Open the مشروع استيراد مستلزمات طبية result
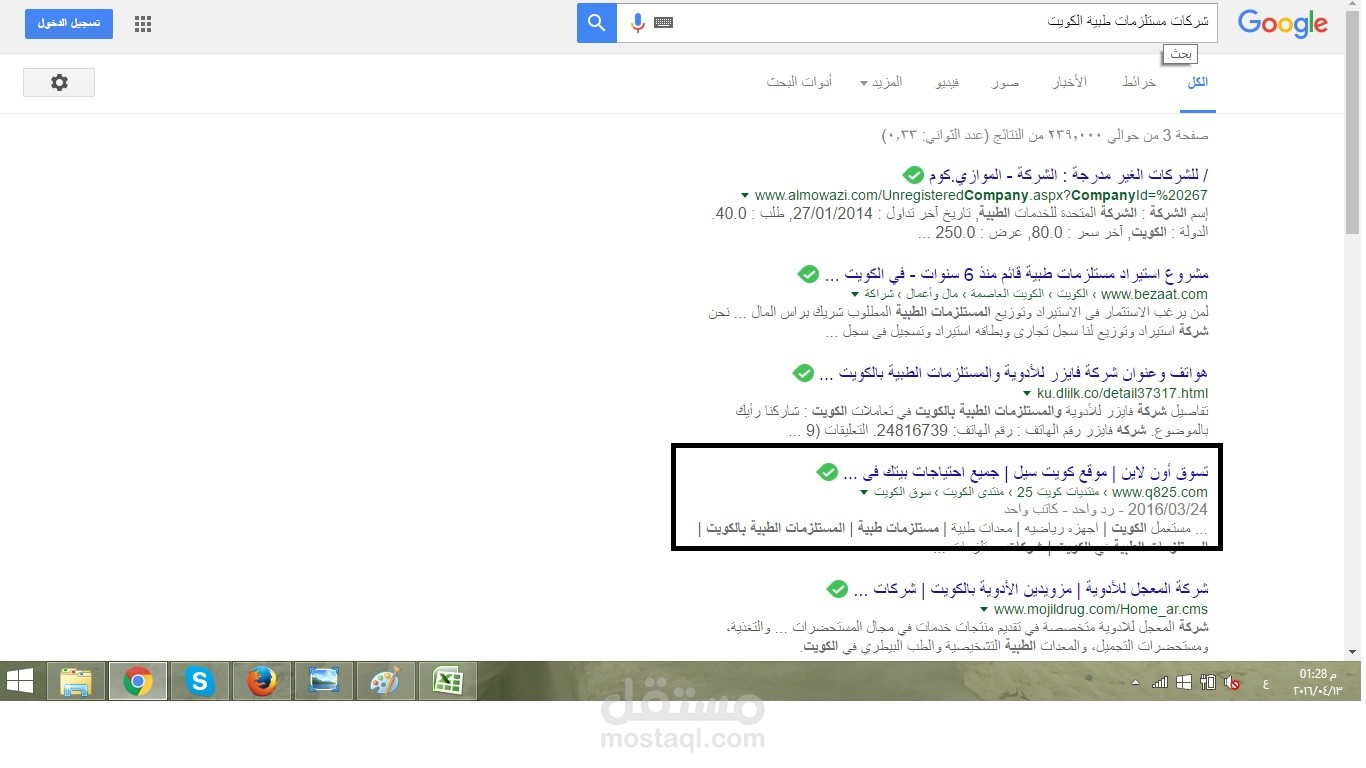 1017,273
